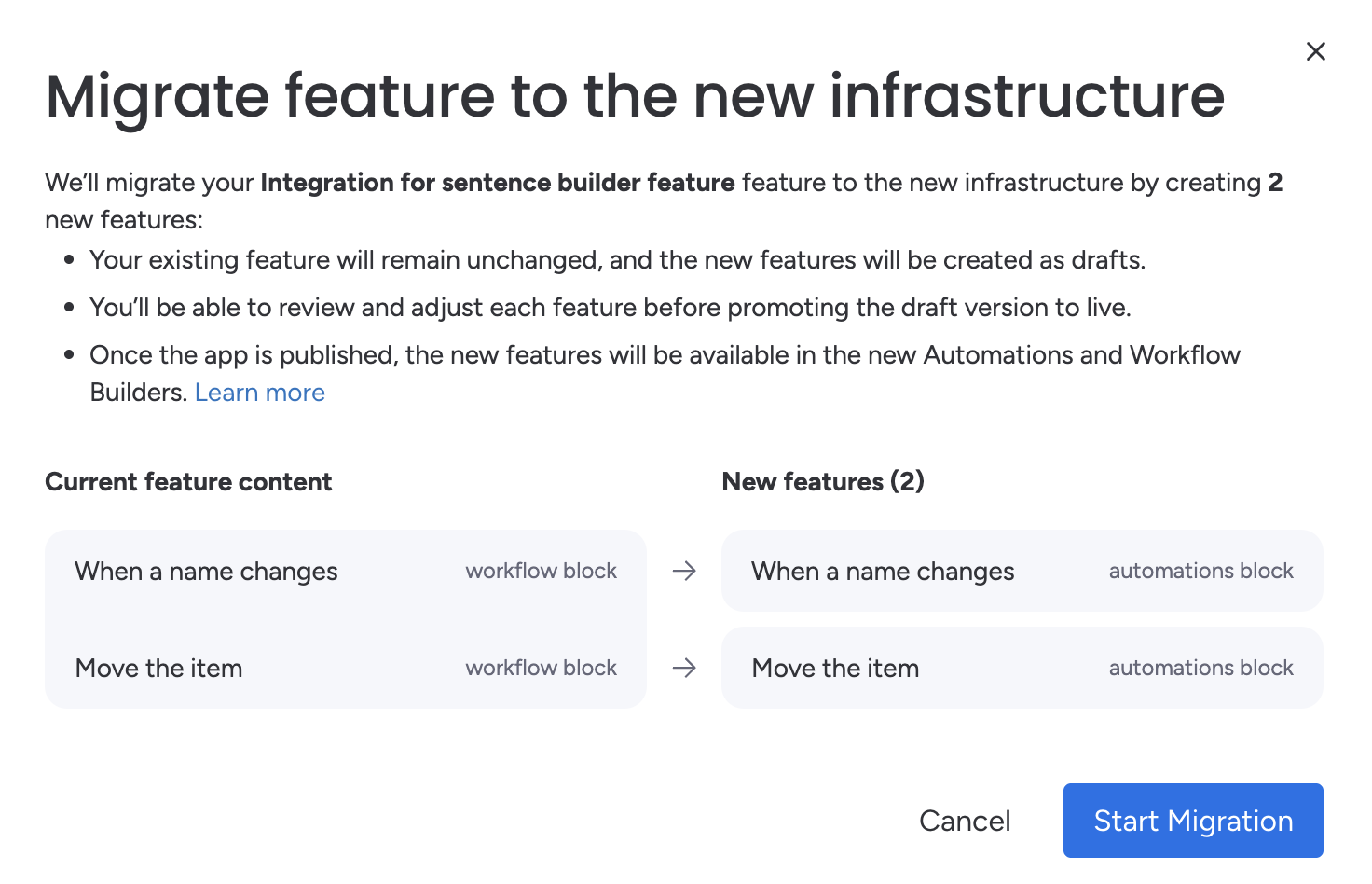
Task: Open the Learn more link
Action: (x=259, y=393)
